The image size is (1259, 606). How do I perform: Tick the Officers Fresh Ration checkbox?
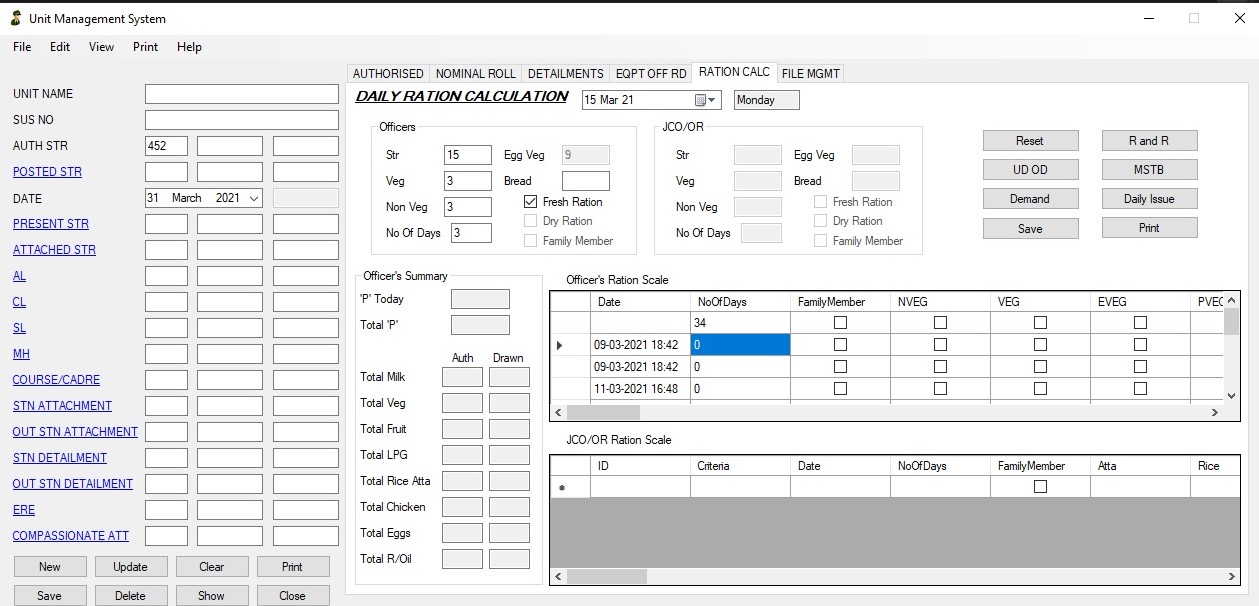pyautogui.click(x=531, y=202)
